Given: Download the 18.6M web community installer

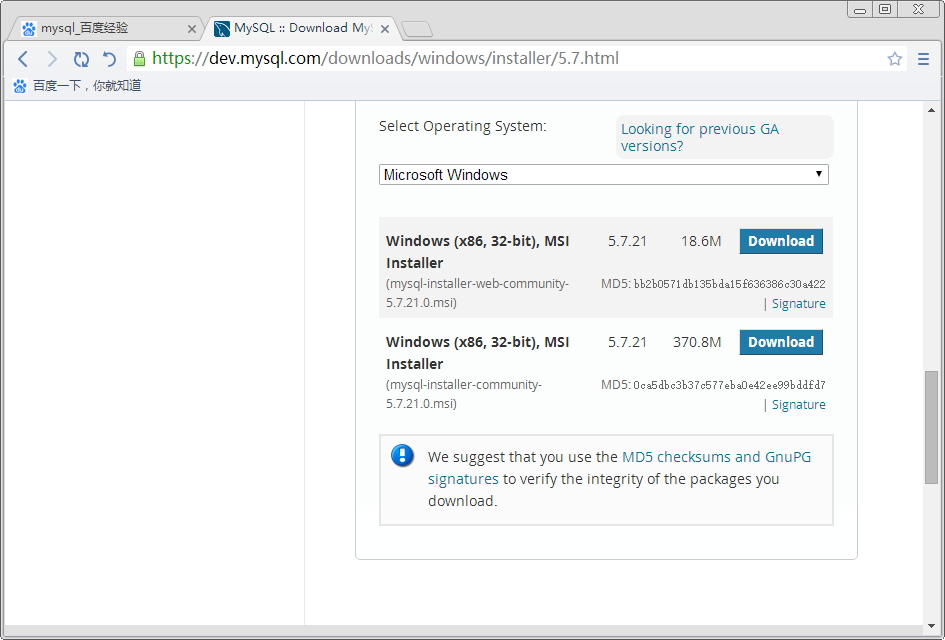Looking at the screenshot, I should coord(781,241).
